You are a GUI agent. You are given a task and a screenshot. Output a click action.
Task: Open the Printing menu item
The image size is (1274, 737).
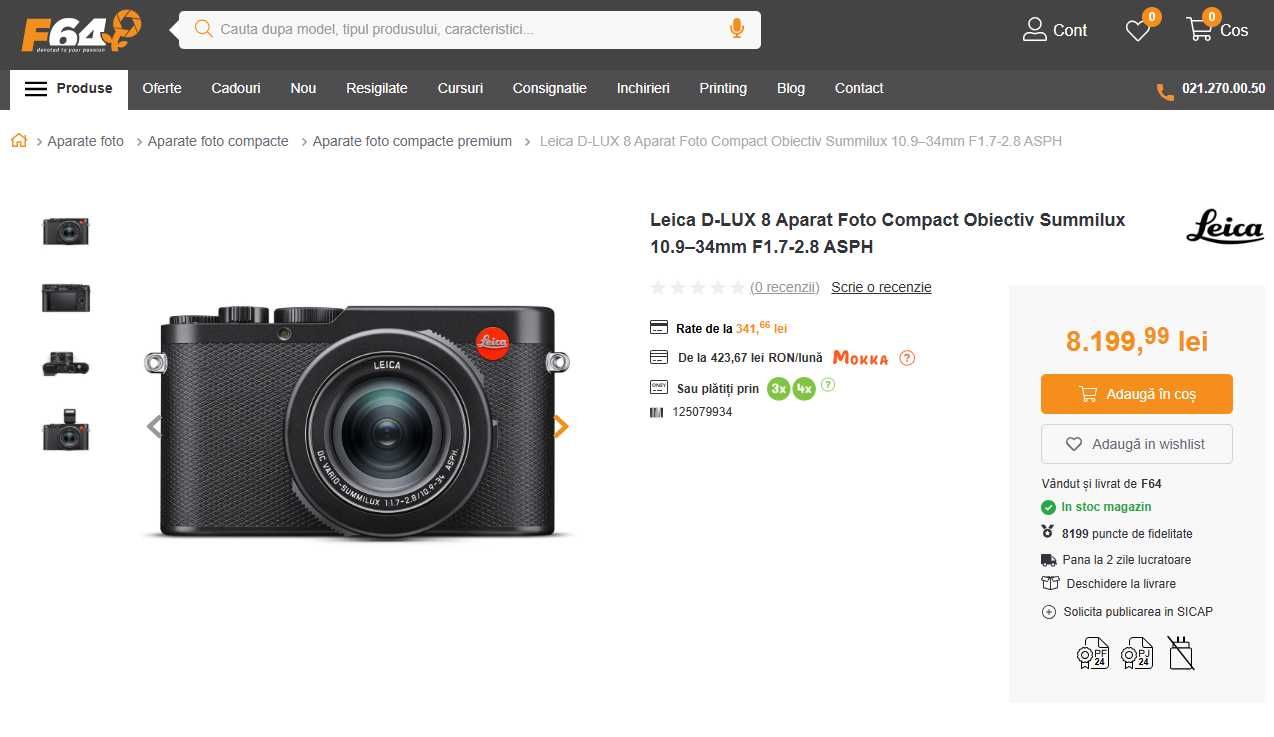tap(723, 88)
